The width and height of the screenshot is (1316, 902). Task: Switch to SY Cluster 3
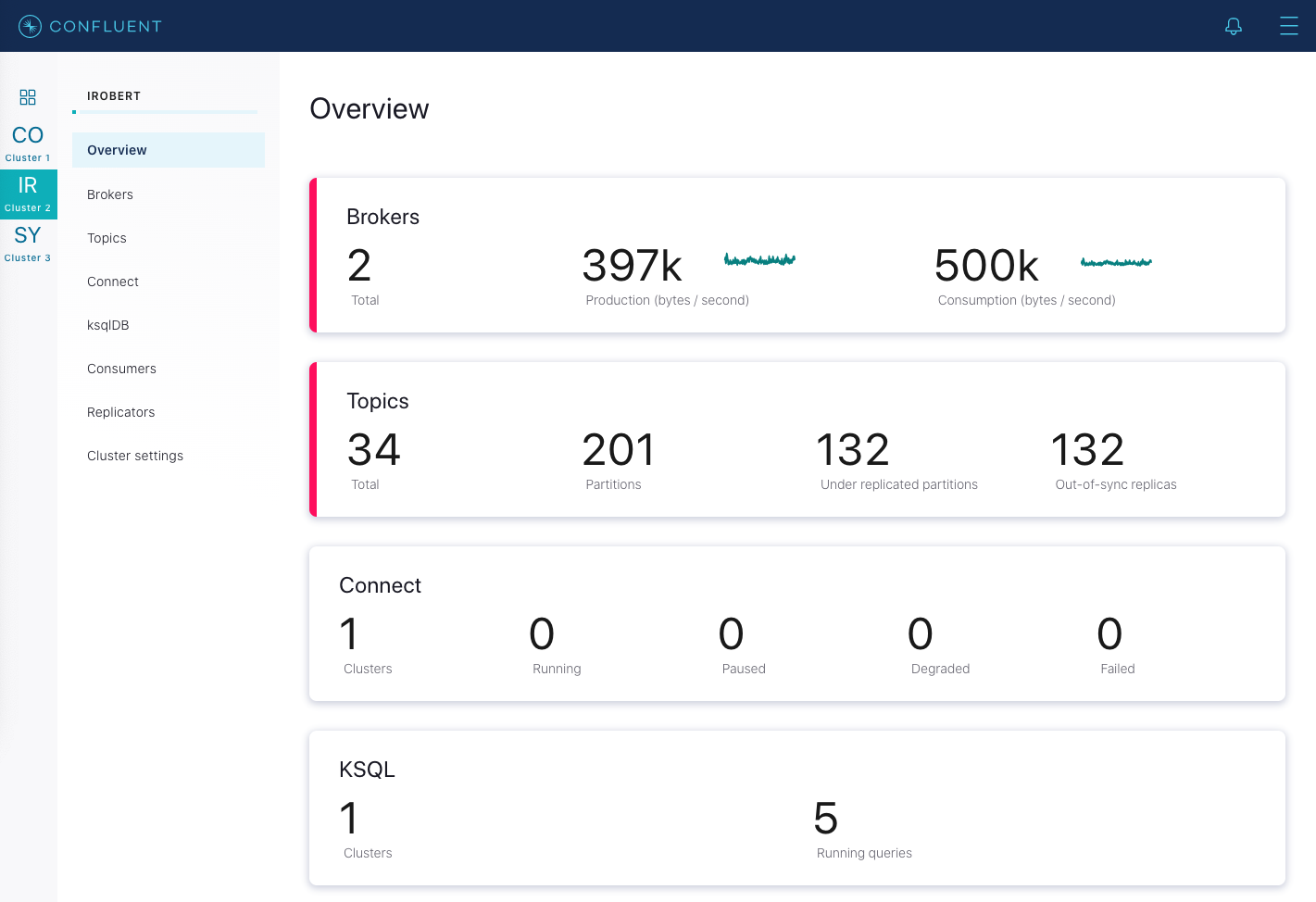[28, 244]
